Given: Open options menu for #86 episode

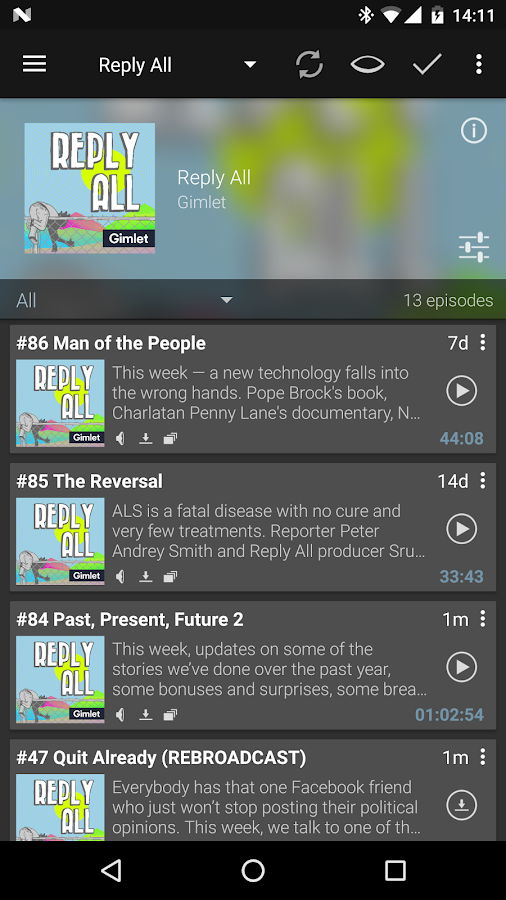Looking at the screenshot, I should coord(482,343).
